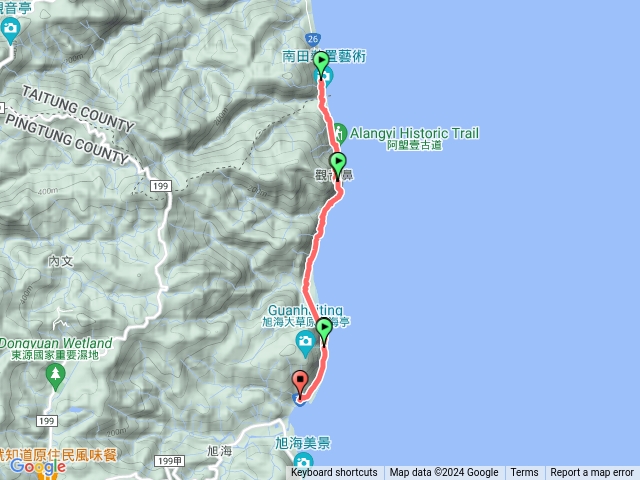This screenshot has height=480, width=640.
Task: Click the Alangyi Historic Trail label
Action: coord(414,133)
